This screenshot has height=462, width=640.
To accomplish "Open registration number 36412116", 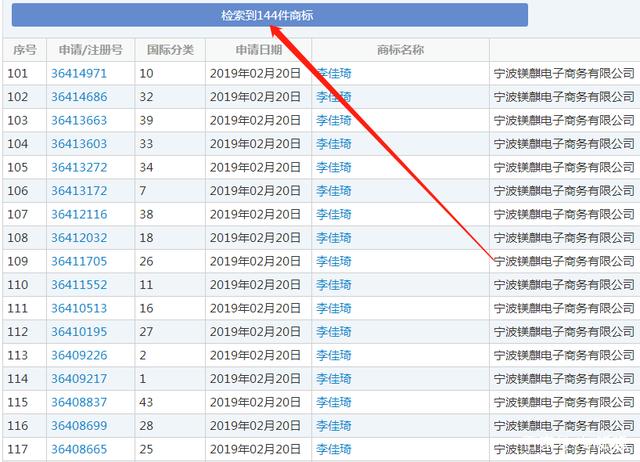I will (x=79, y=214).
